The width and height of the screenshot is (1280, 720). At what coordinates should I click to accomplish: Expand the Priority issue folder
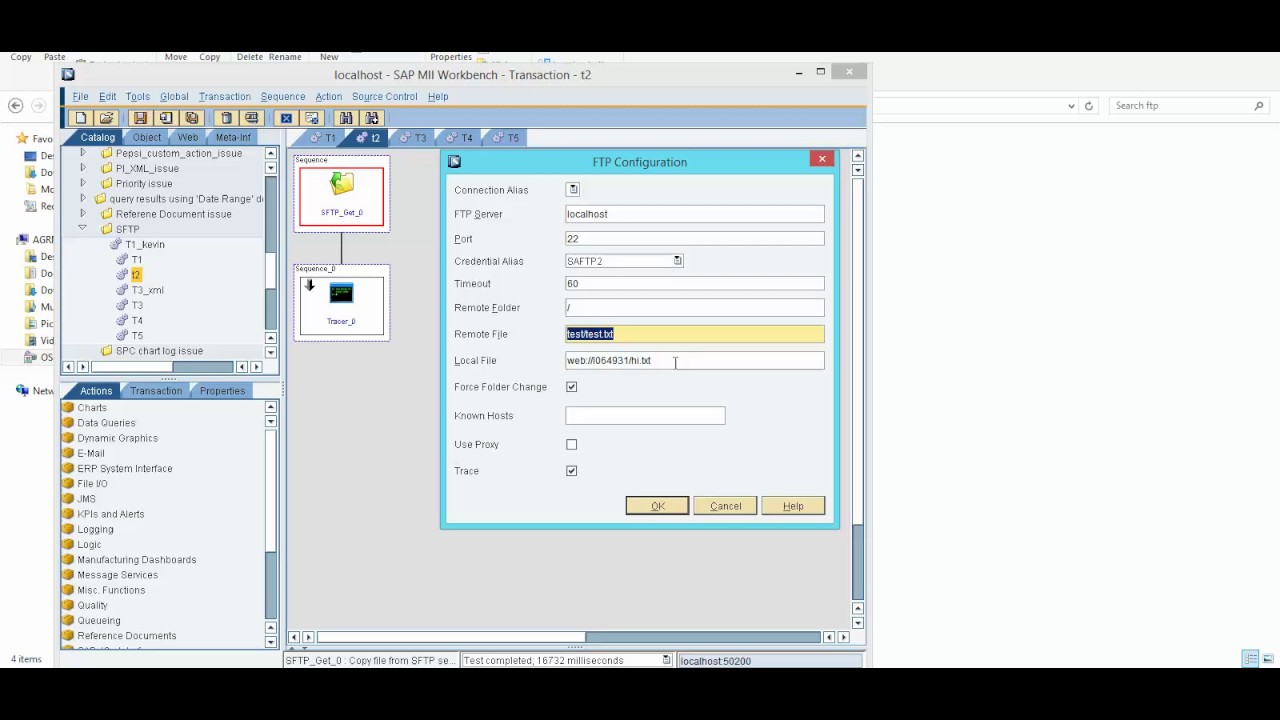pos(82,183)
